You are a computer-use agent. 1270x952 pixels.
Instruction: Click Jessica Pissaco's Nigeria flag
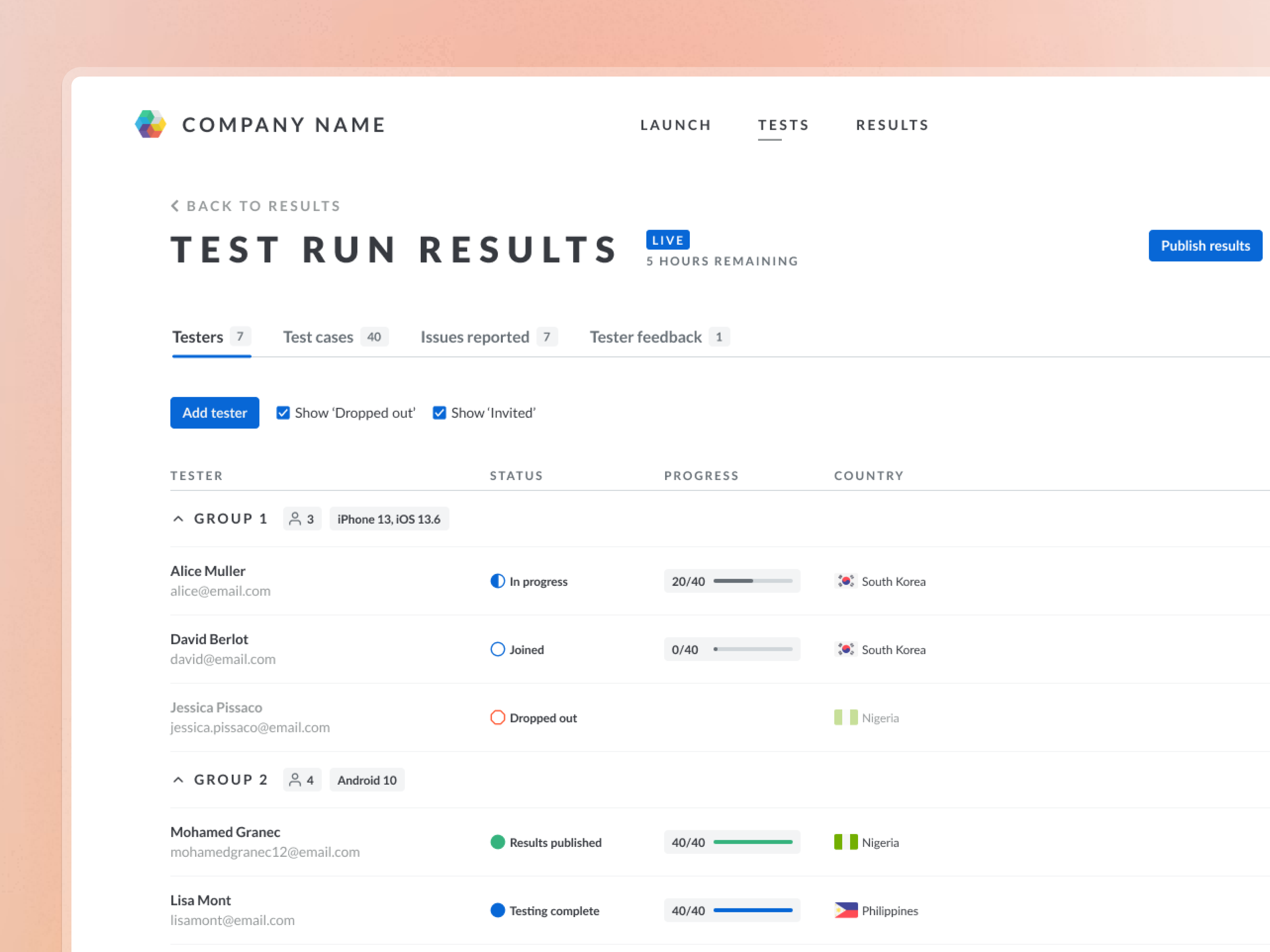click(x=846, y=717)
